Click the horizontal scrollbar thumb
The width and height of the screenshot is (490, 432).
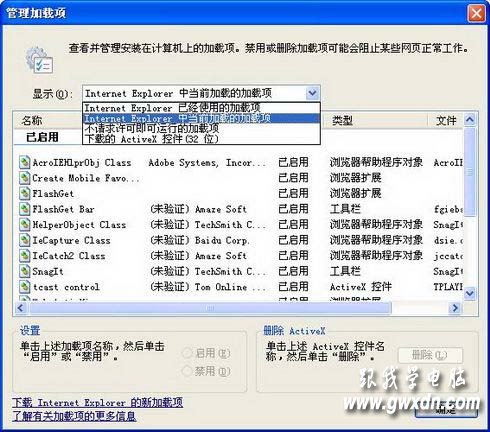coord(210,308)
